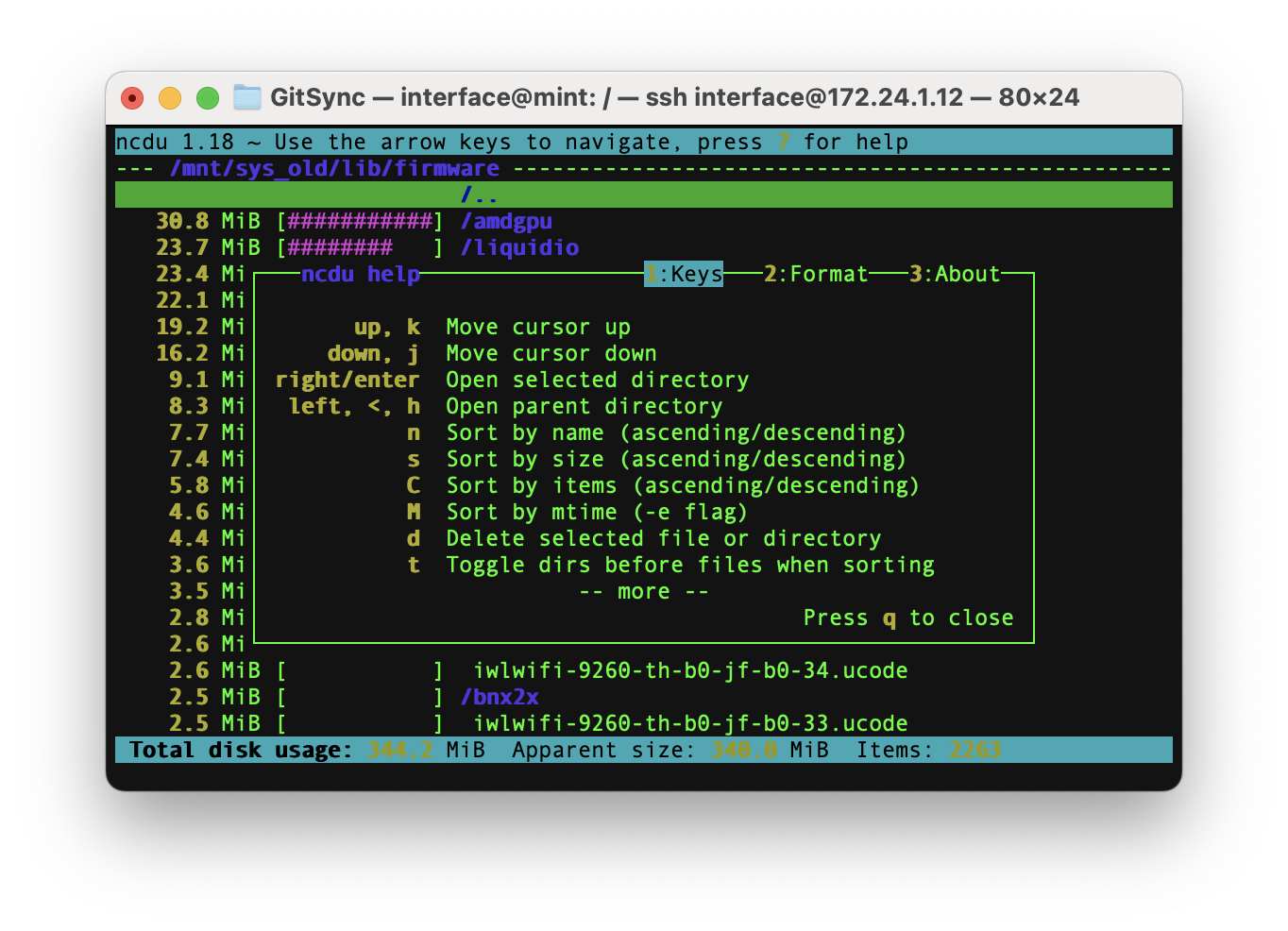Click the parent directory /.. row
This screenshot has width=1288, height=931.
(480, 195)
